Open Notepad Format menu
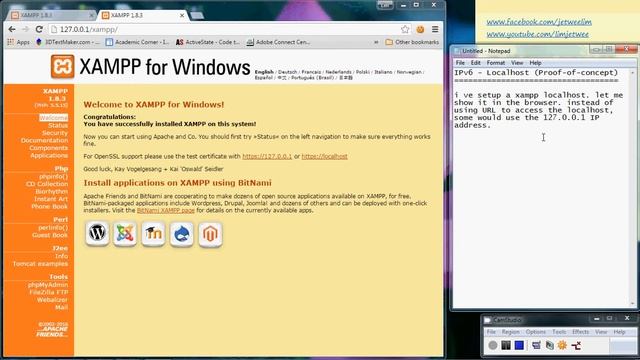The height and width of the screenshot is (360, 640). [496, 63]
